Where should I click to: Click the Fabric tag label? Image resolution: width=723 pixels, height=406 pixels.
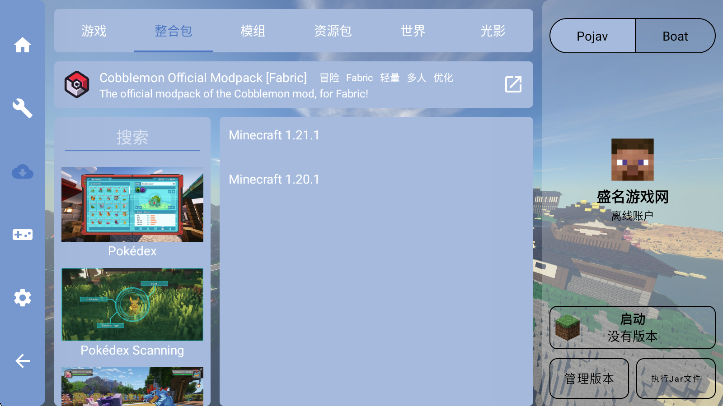point(360,78)
